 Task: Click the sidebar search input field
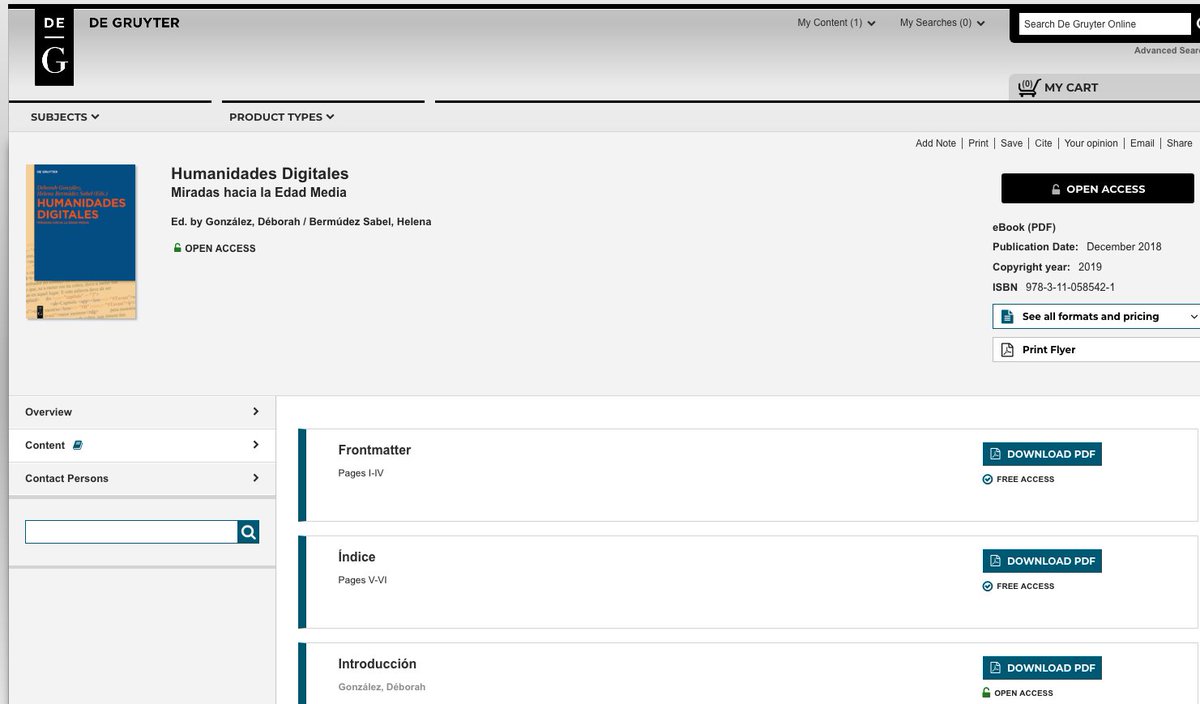tap(131, 532)
